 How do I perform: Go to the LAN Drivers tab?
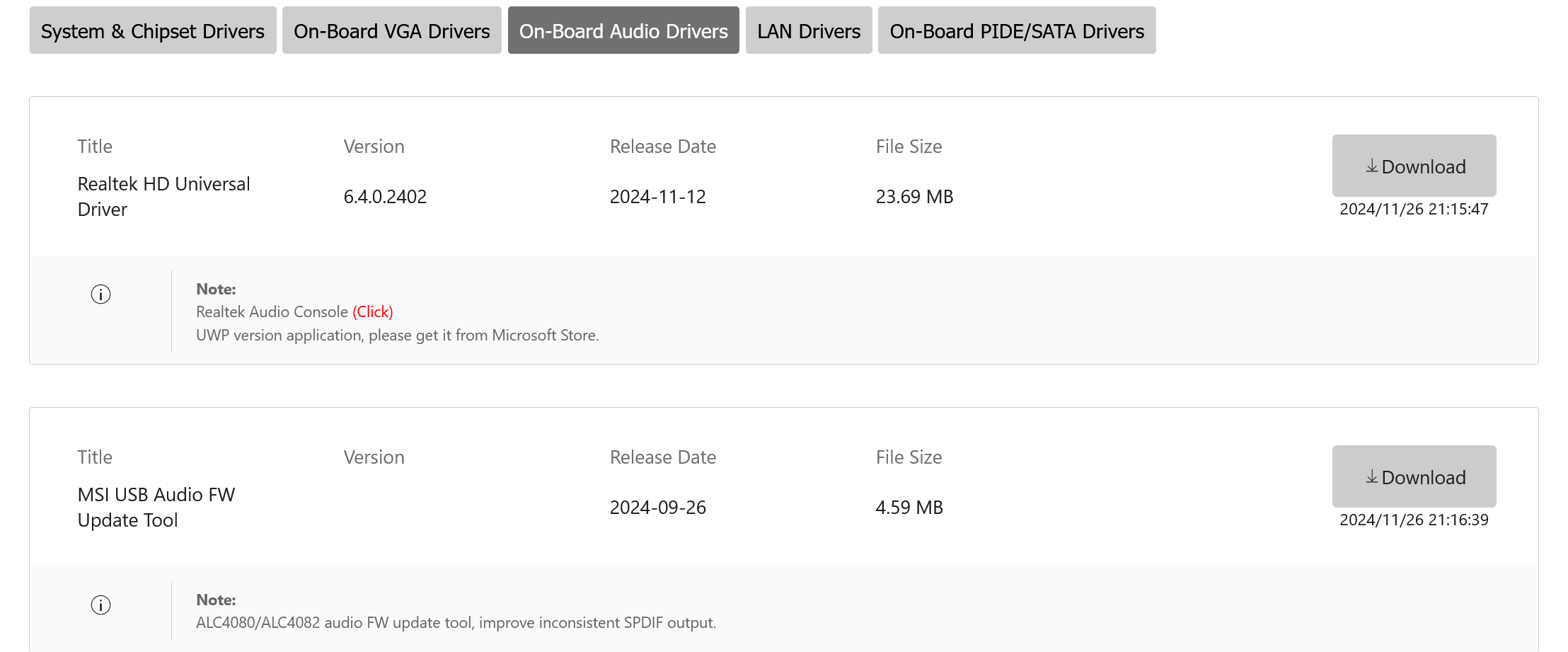[809, 30]
